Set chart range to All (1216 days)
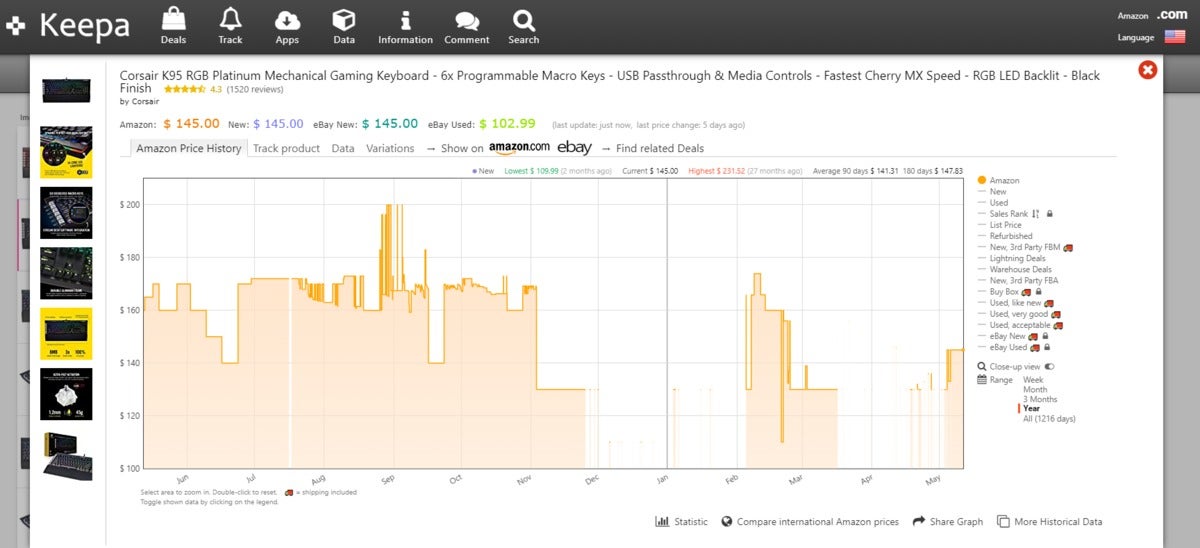Screen dimensions: 1200x548 point(1049,419)
